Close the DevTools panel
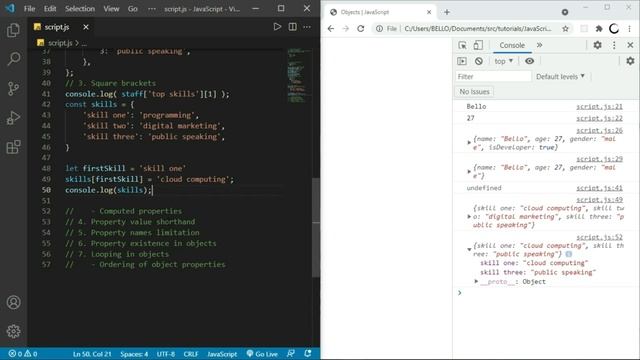This screenshot has height=360, width=640. tap(630, 45)
